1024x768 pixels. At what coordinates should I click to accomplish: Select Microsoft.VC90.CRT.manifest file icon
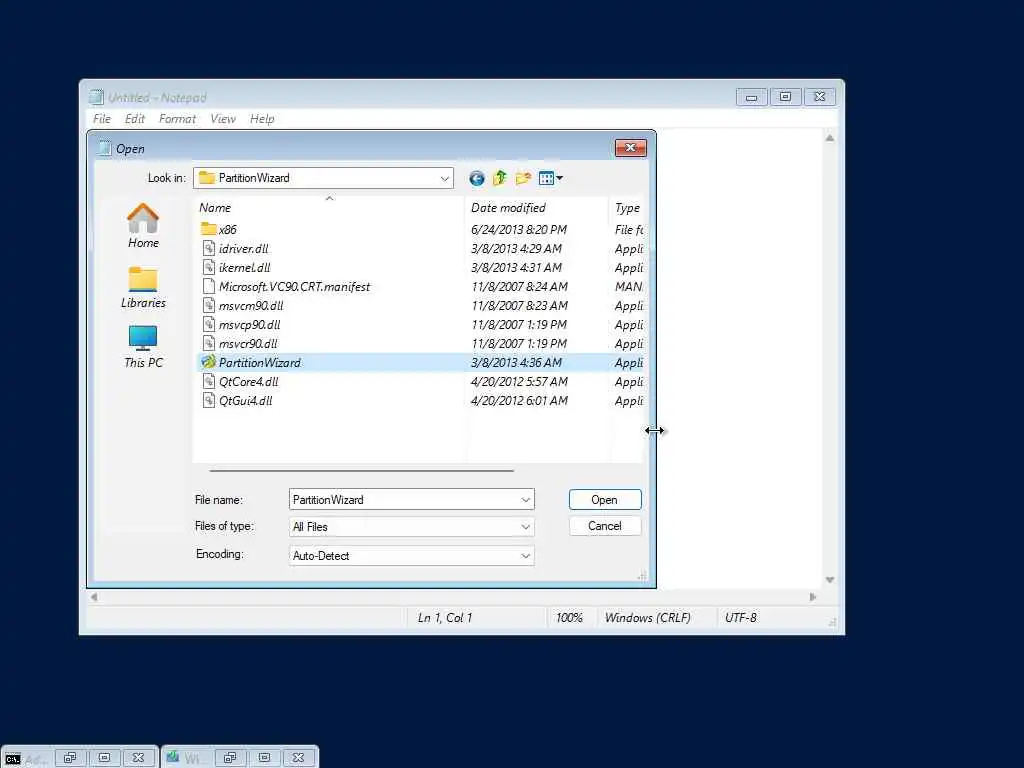(x=209, y=286)
